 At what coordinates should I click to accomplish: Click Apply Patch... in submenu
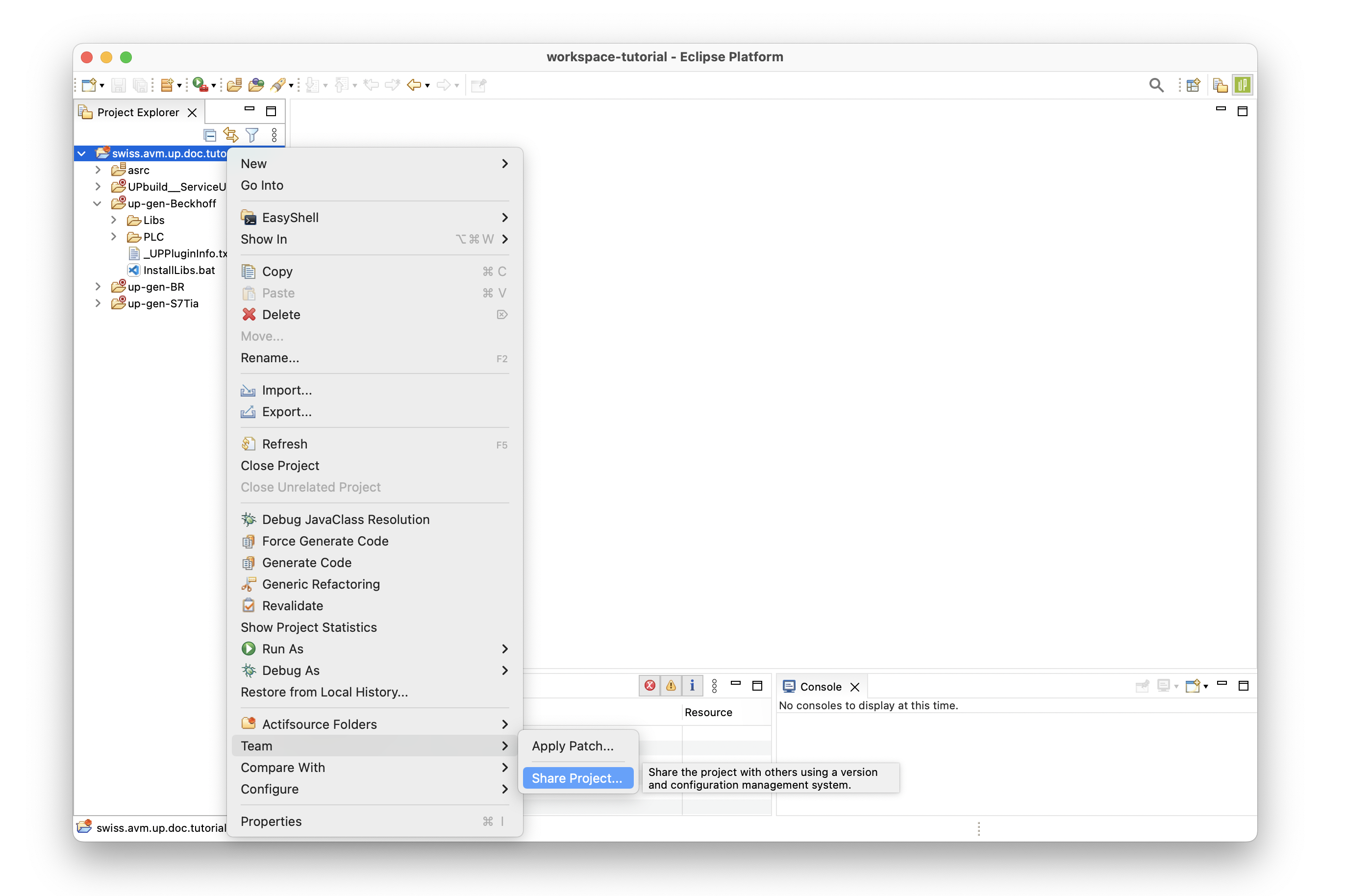(573, 746)
